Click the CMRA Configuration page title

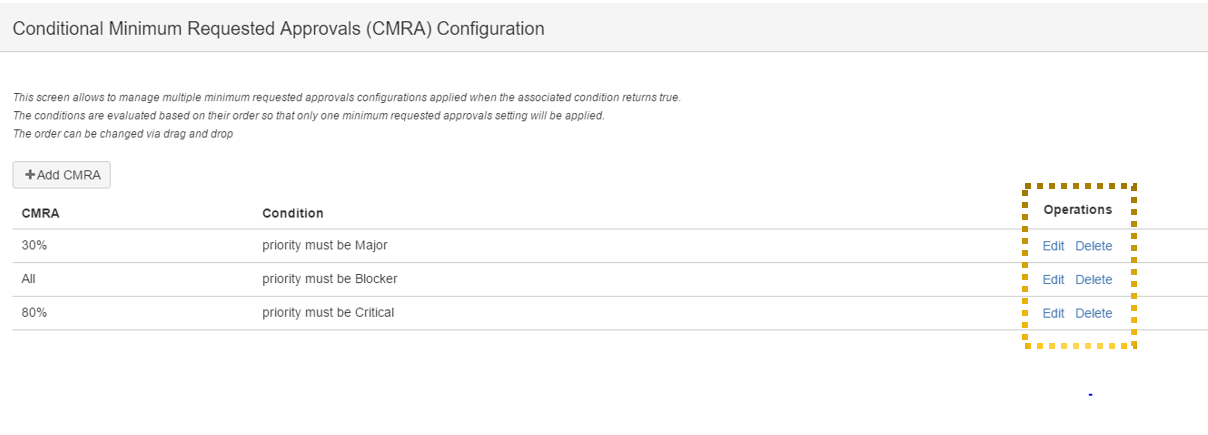pos(278,29)
